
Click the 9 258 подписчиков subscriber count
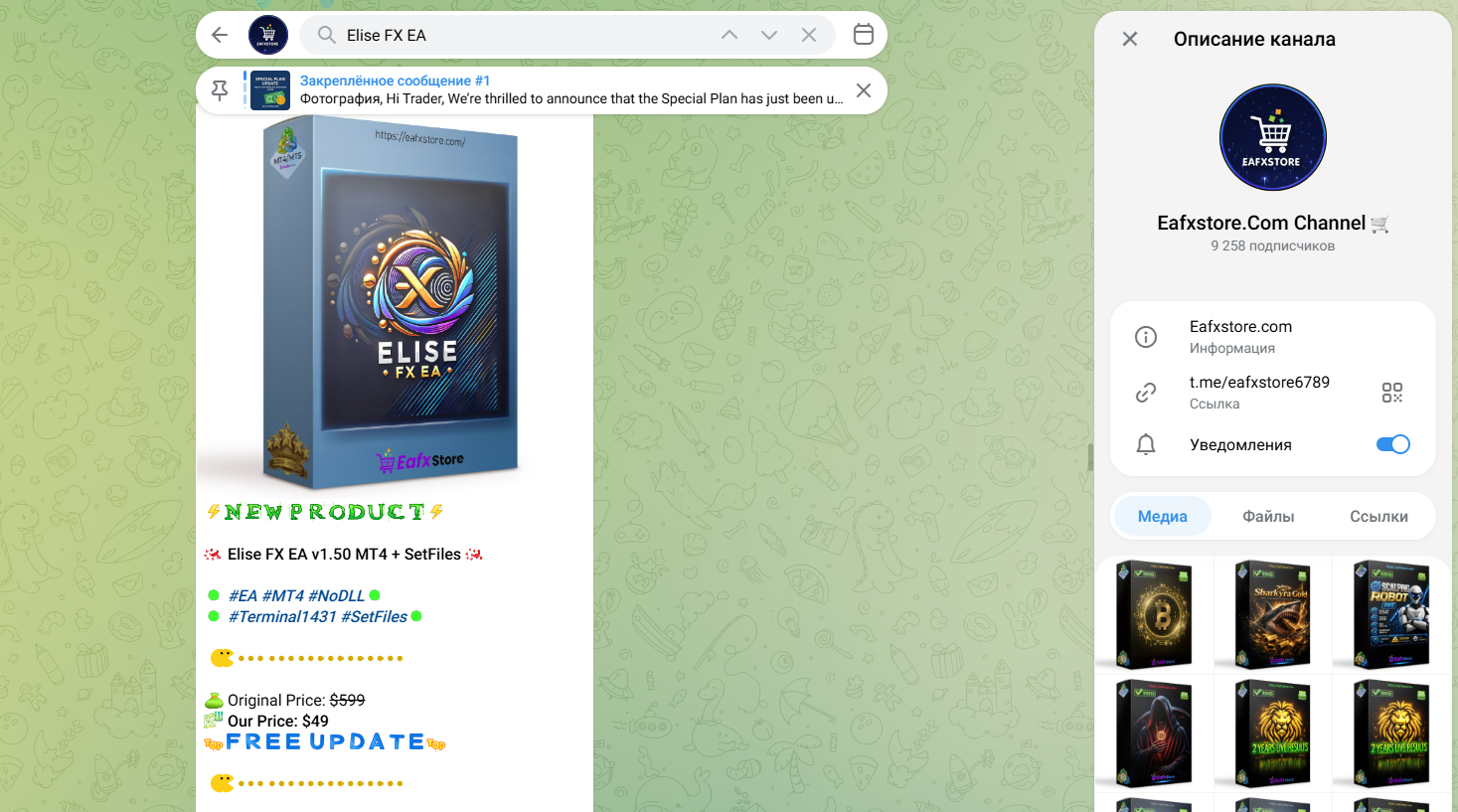point(1273,245)
